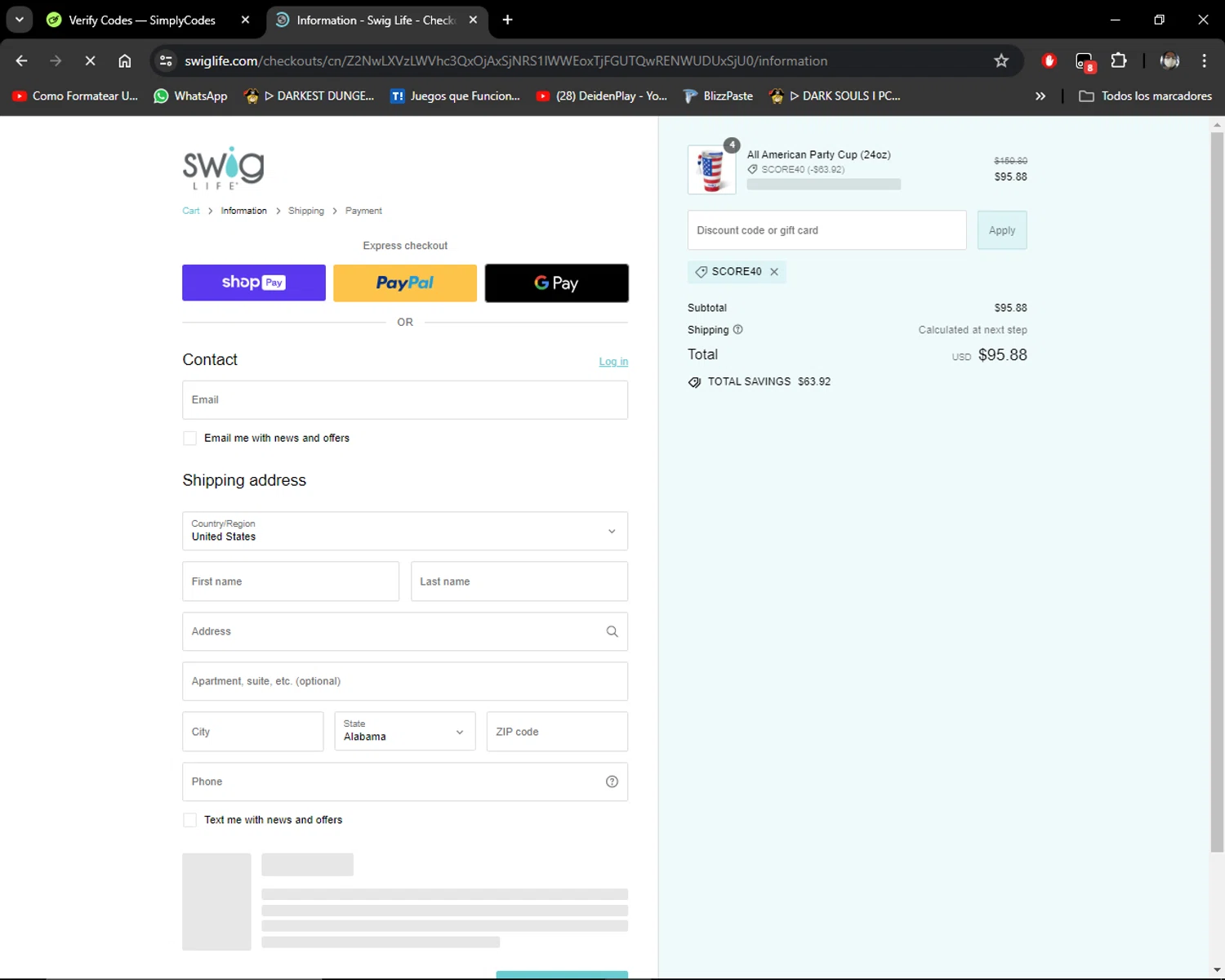Screen dimensions: 1225x980
Task: Click Apartment, suite, etc. field
Action: click(405, 681)
